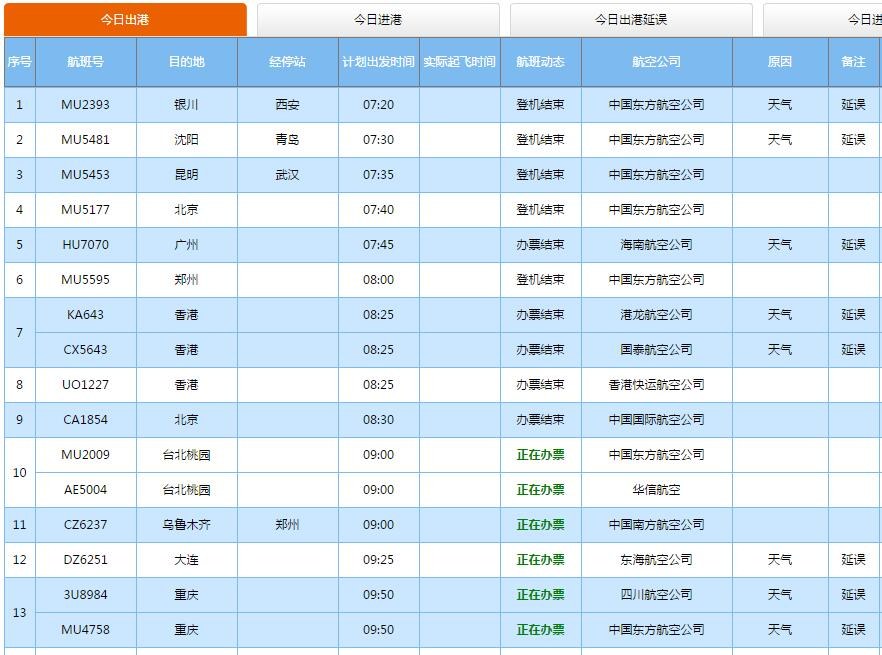Click airline 中国国际航空公司
Screen dimensions: 882x655
pos(656,420)
